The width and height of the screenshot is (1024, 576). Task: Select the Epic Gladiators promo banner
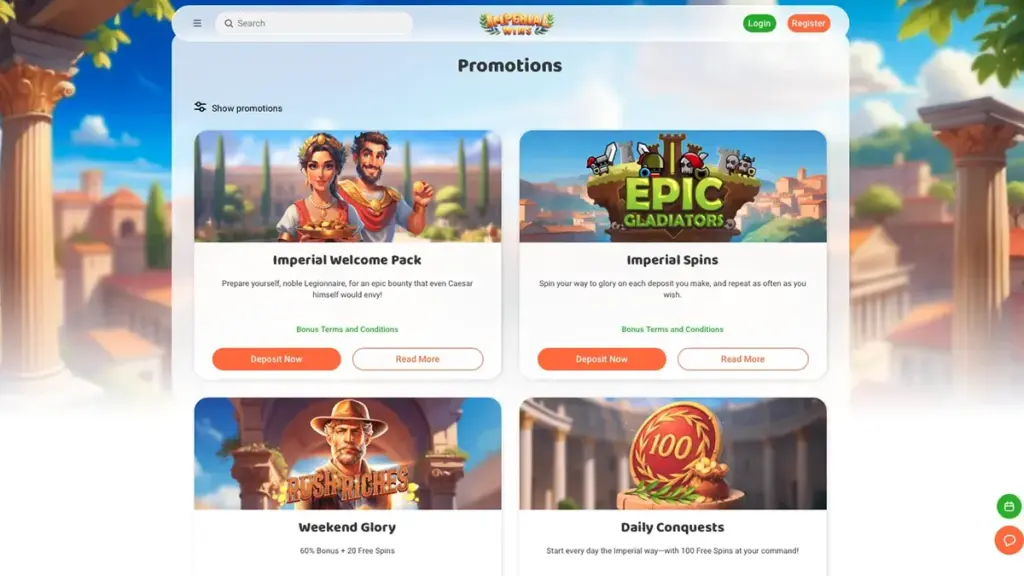[673, 187]
